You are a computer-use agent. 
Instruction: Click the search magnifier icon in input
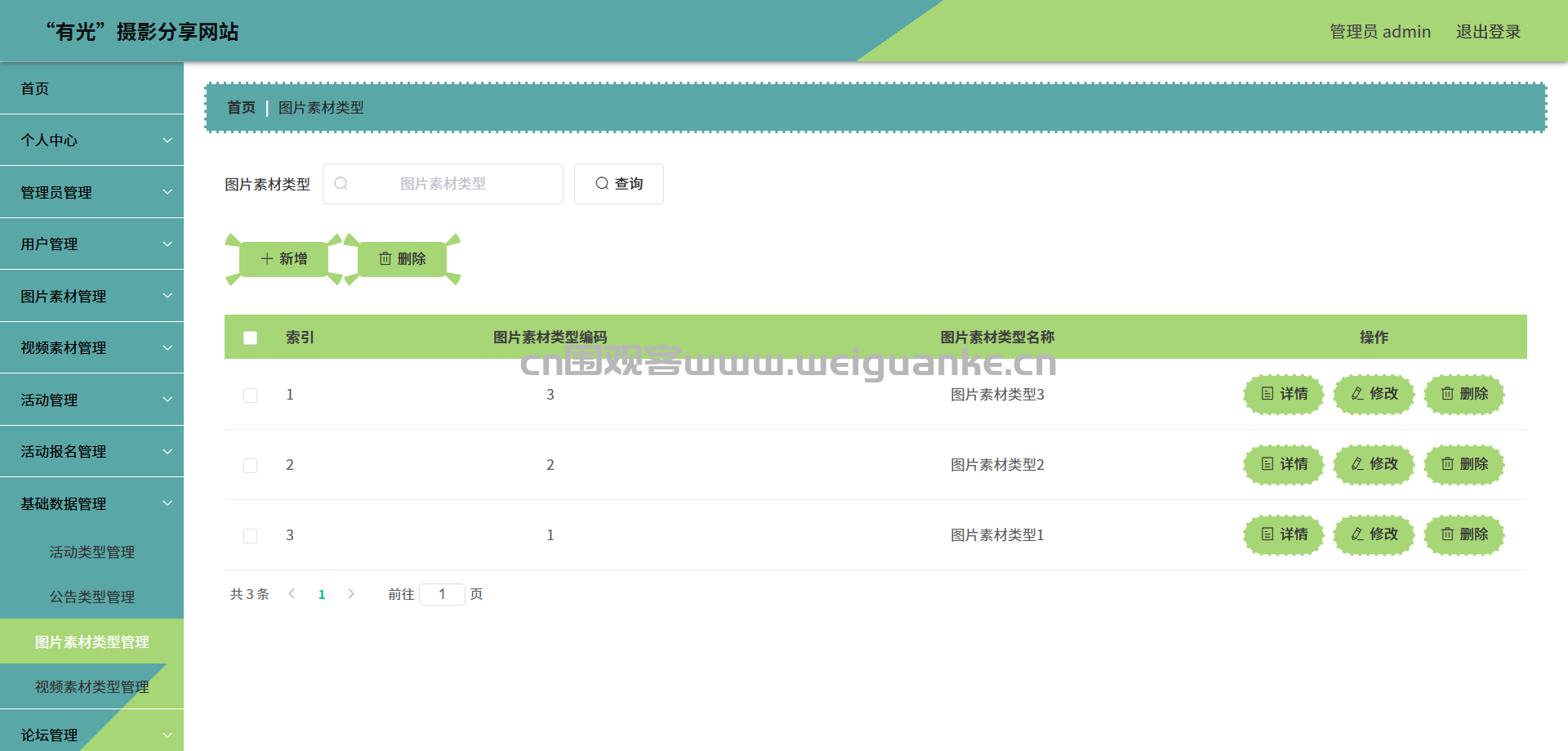click(341, 184)
